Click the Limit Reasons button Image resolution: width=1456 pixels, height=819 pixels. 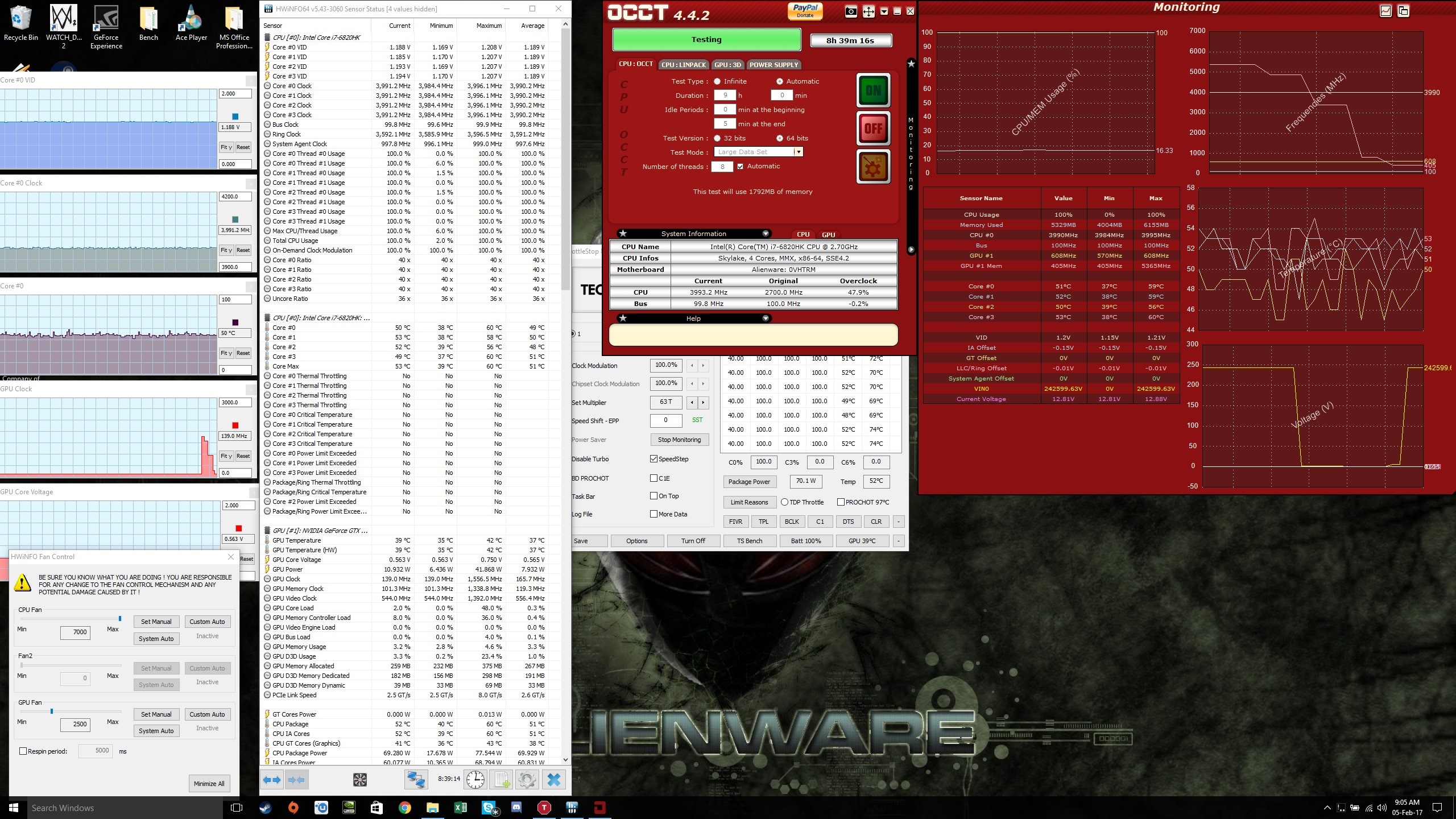pos(749,502)
